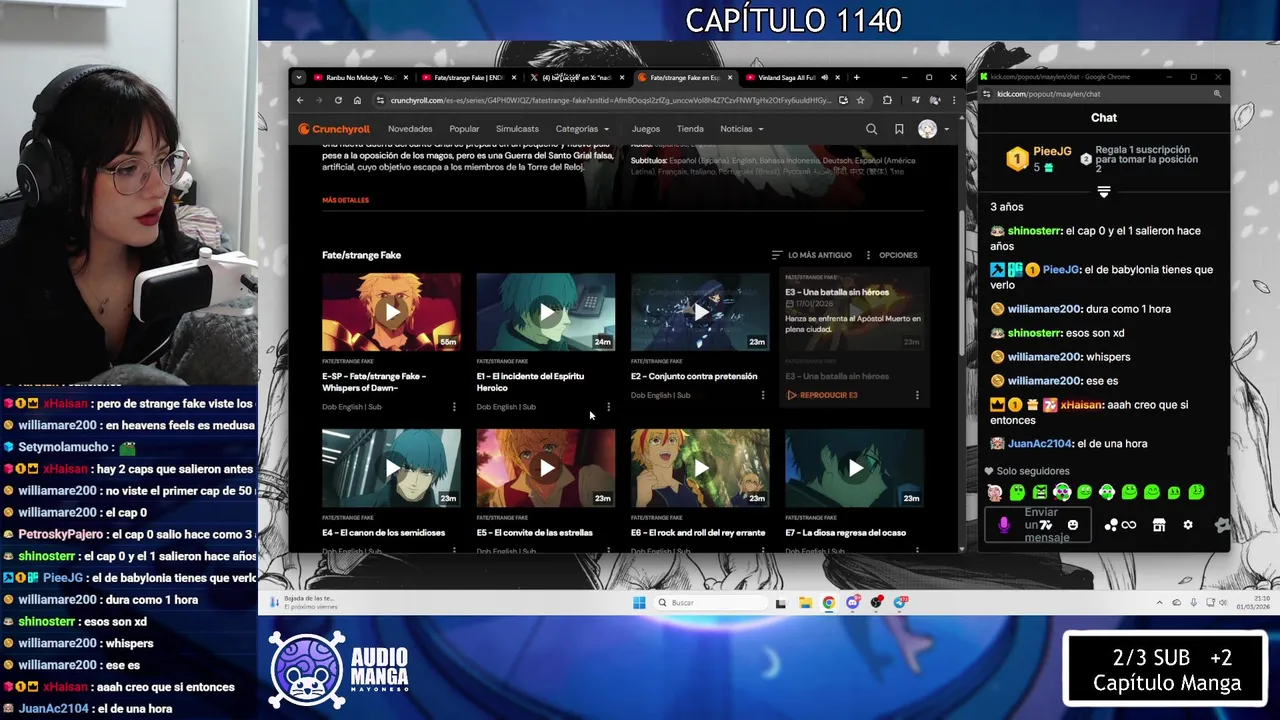This screenshot has width=1280, height=720.
Task: Open the Kick chat shop icon
Action: click(x=1159, y=525)
